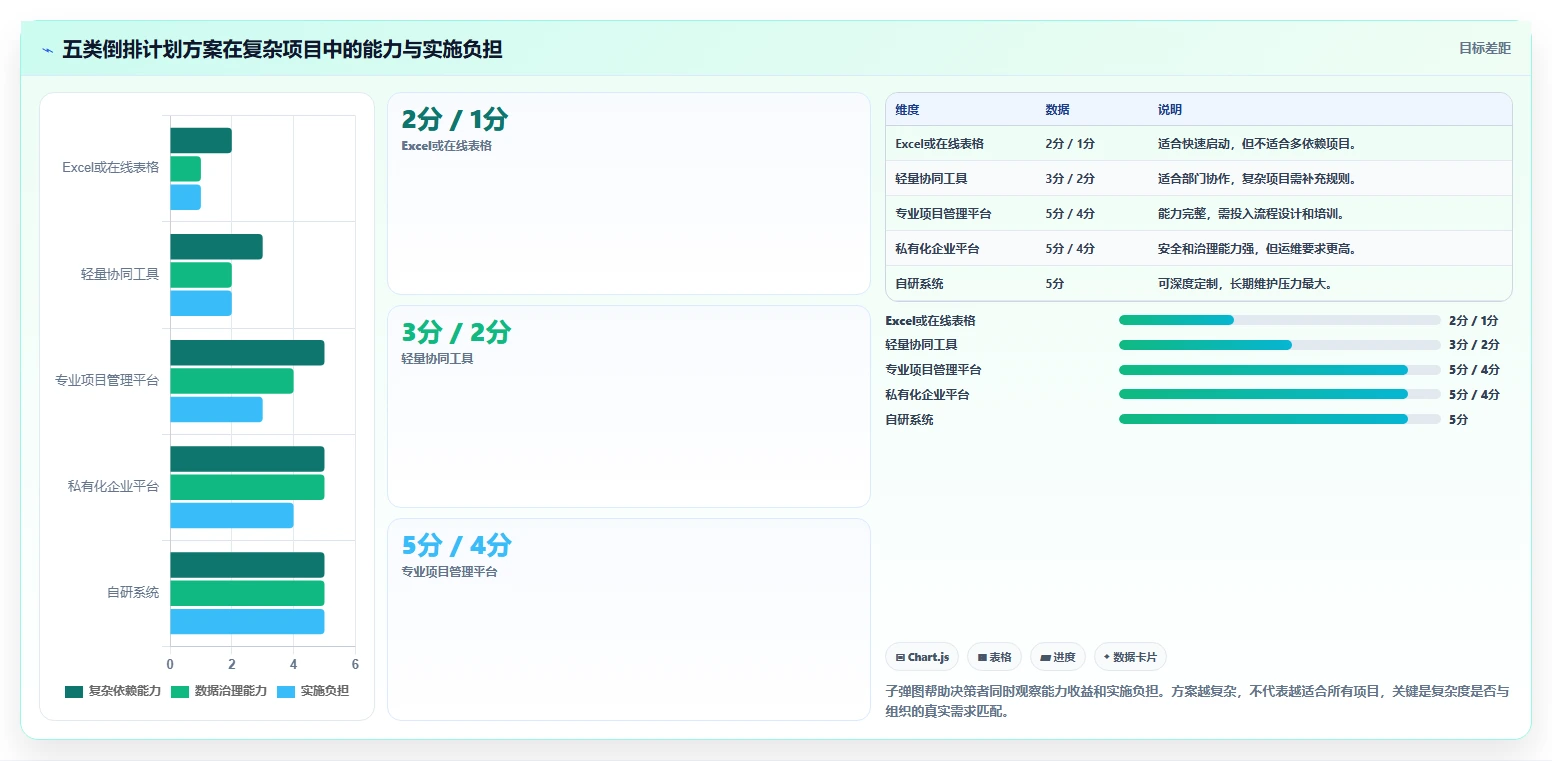Click the blue 轻量协同工具 chart bar
Screen dimensions: 1552x761
[201, 303]
